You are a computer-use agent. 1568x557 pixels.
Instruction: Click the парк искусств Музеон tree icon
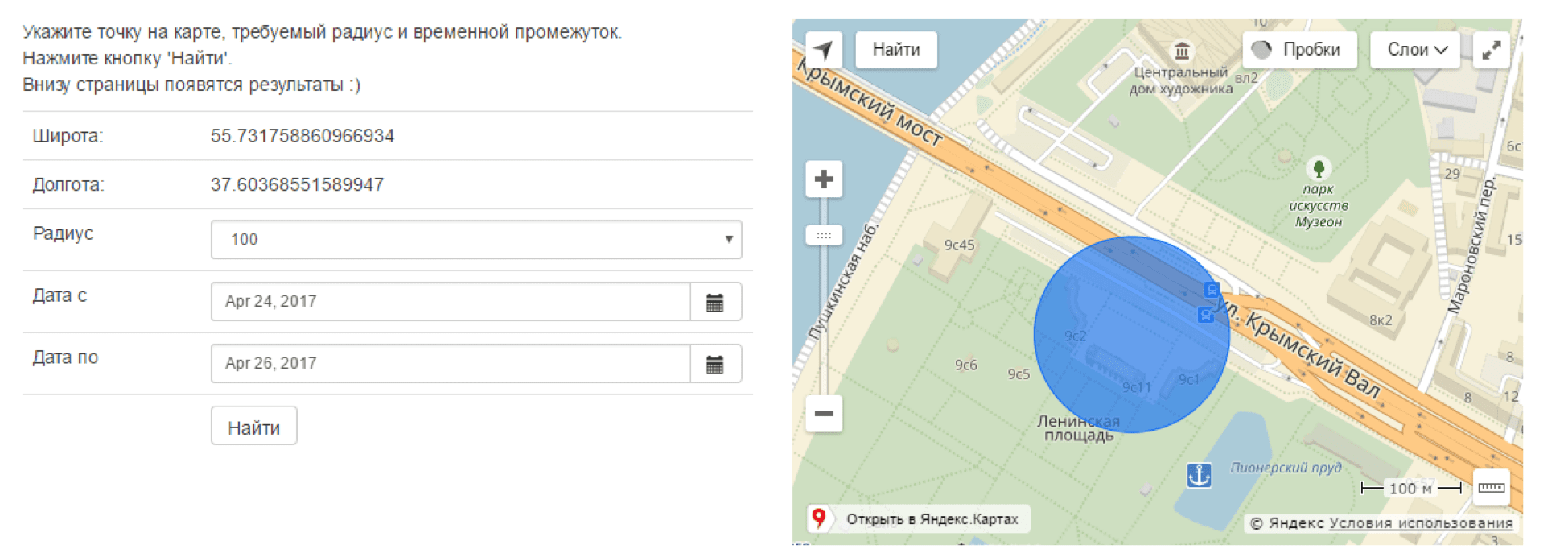1318,168
